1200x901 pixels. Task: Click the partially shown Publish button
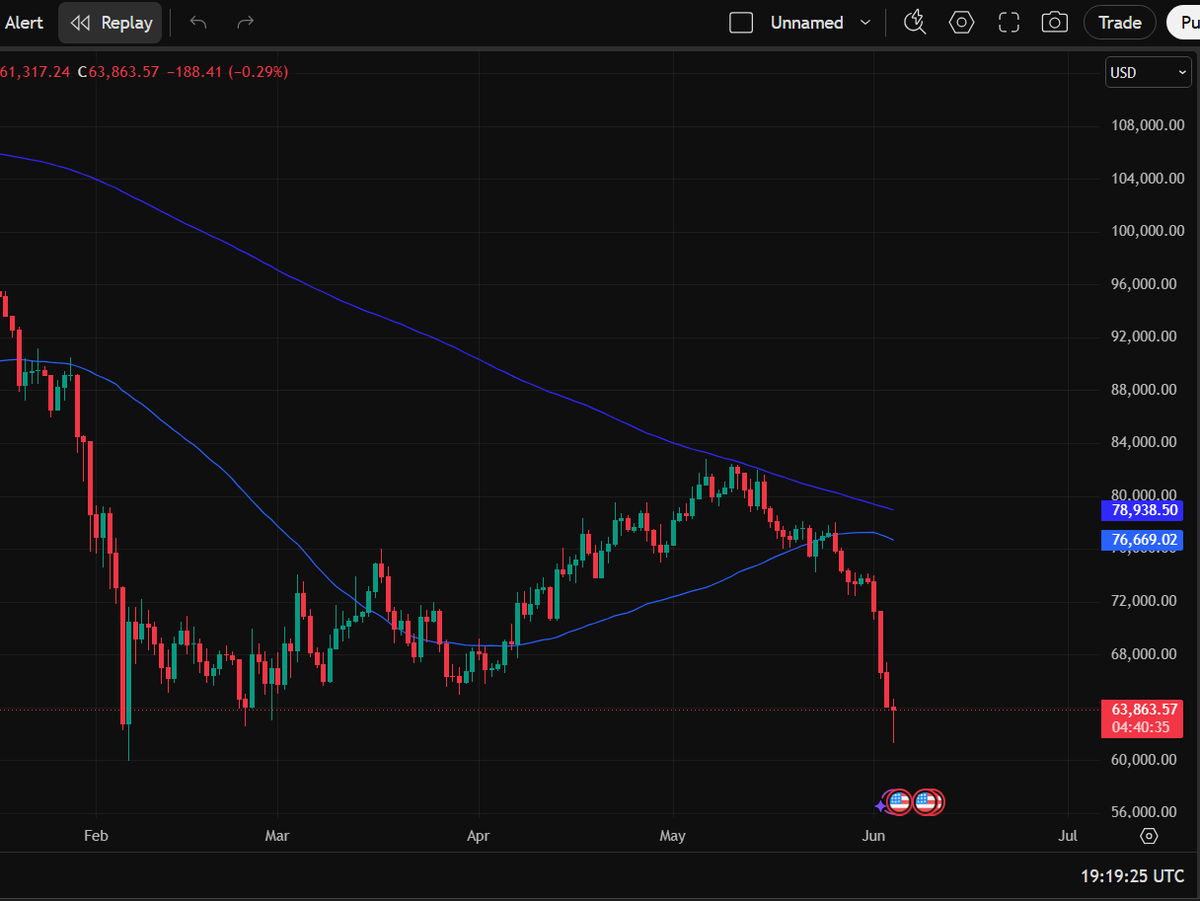coord(1183,22)
